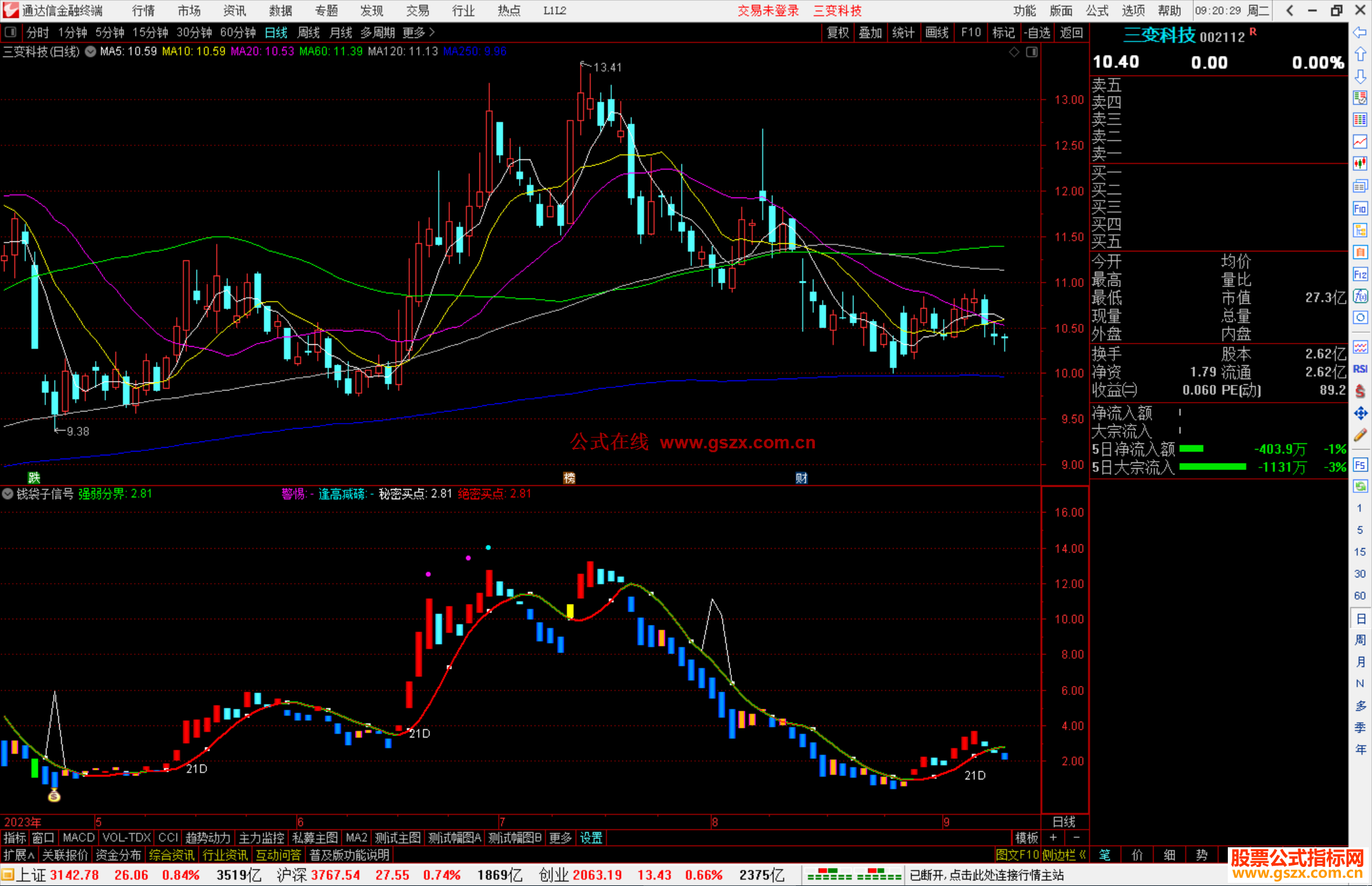The width and height of the screenshot is (1372, 886).
Task: Toggle the panel layout icon at chart top-right
Action: 1032,51
